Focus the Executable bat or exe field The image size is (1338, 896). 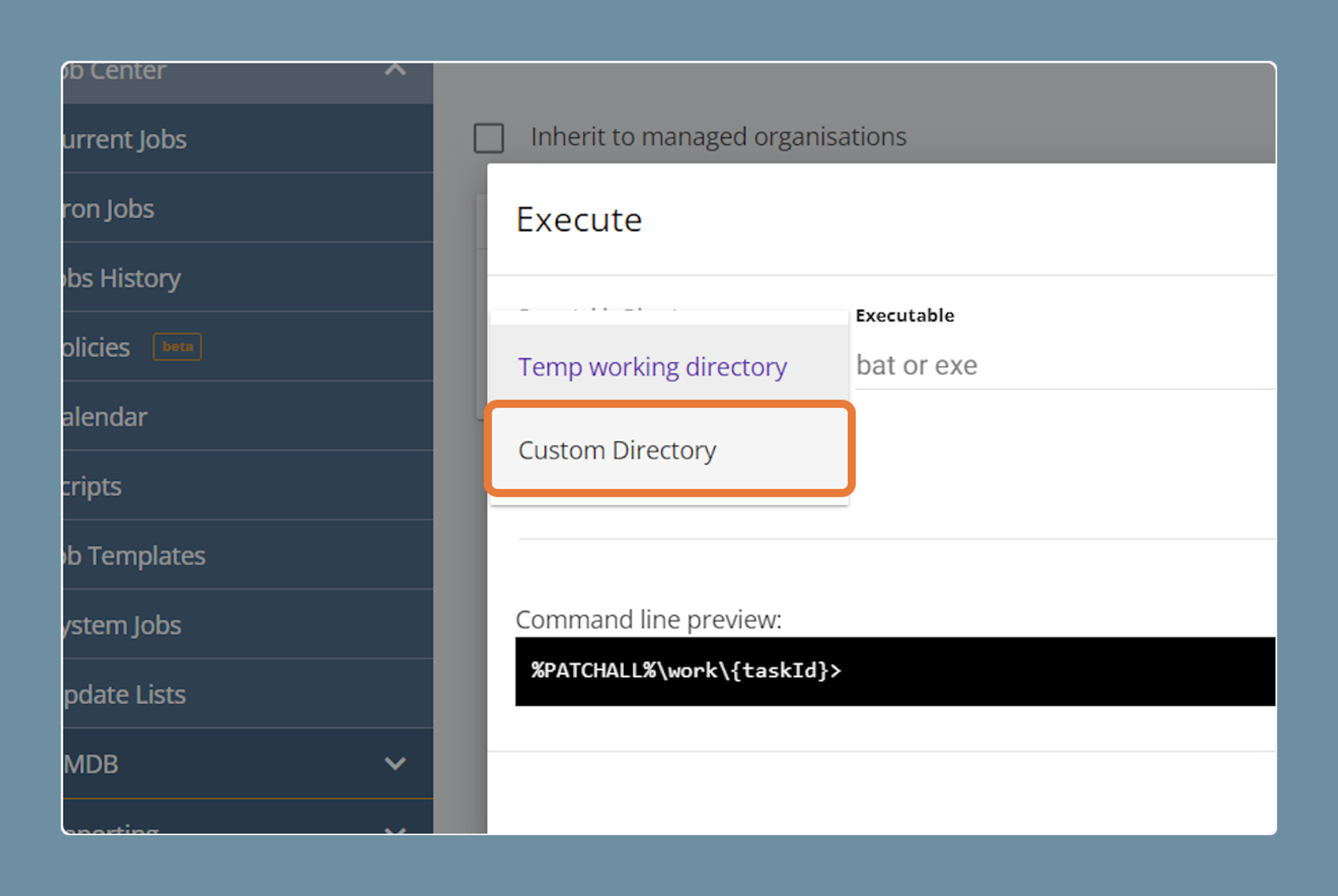tap(1066, 365)
